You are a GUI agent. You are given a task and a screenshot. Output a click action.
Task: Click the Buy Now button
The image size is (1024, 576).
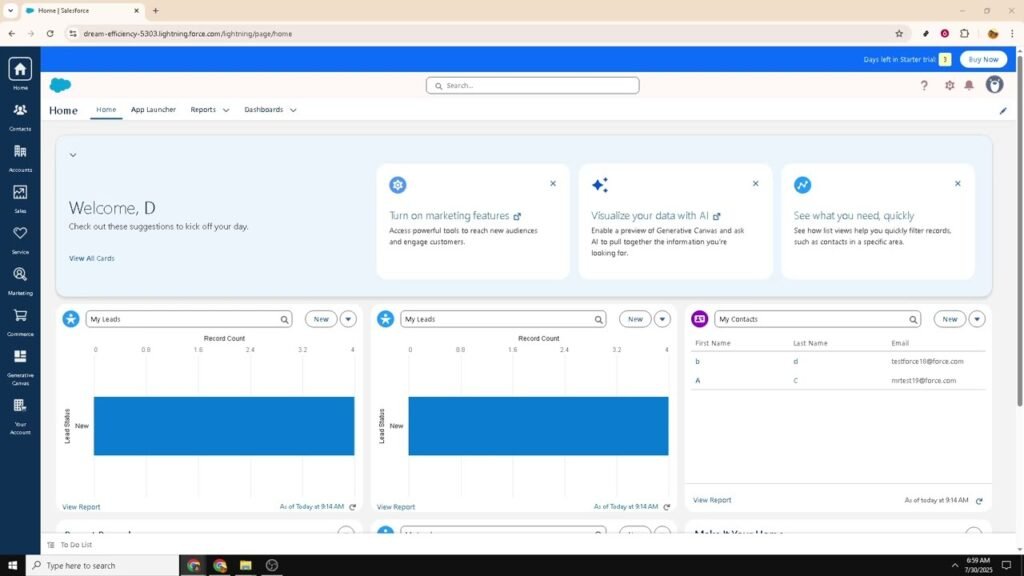pyautogui.click(x=983, y=59)
